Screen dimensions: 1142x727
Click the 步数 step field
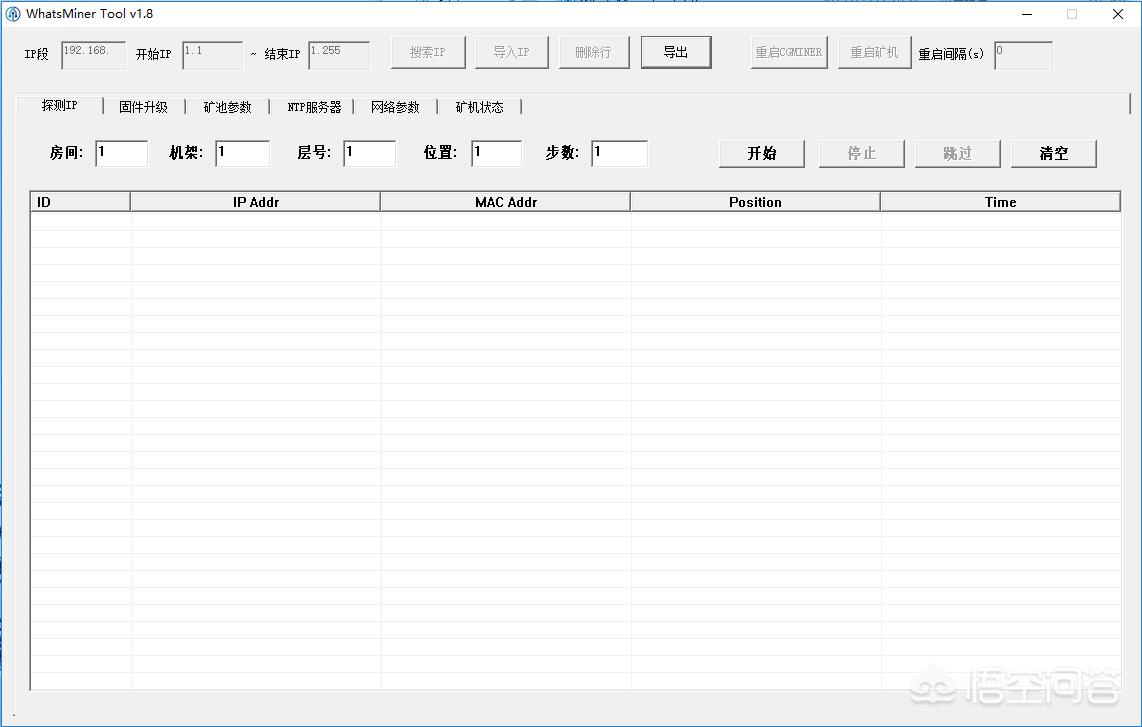619,153
